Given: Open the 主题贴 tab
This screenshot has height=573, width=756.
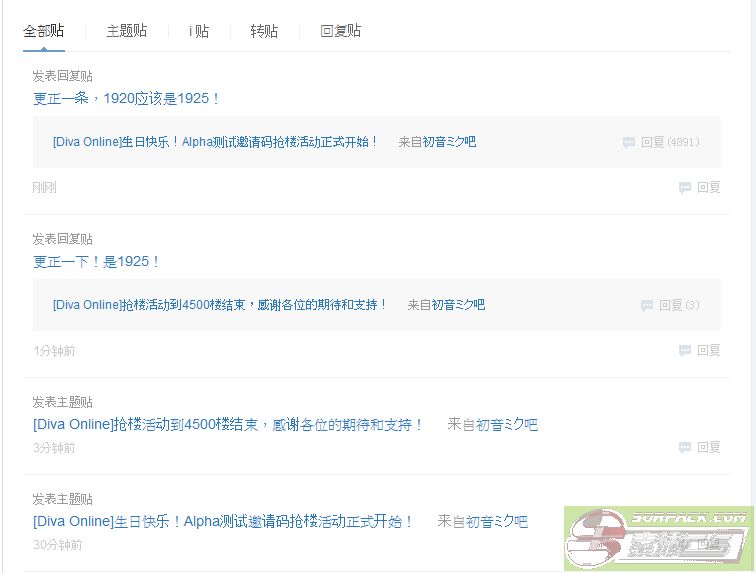Looking at the screenshot, I should (x=127, y=31).
